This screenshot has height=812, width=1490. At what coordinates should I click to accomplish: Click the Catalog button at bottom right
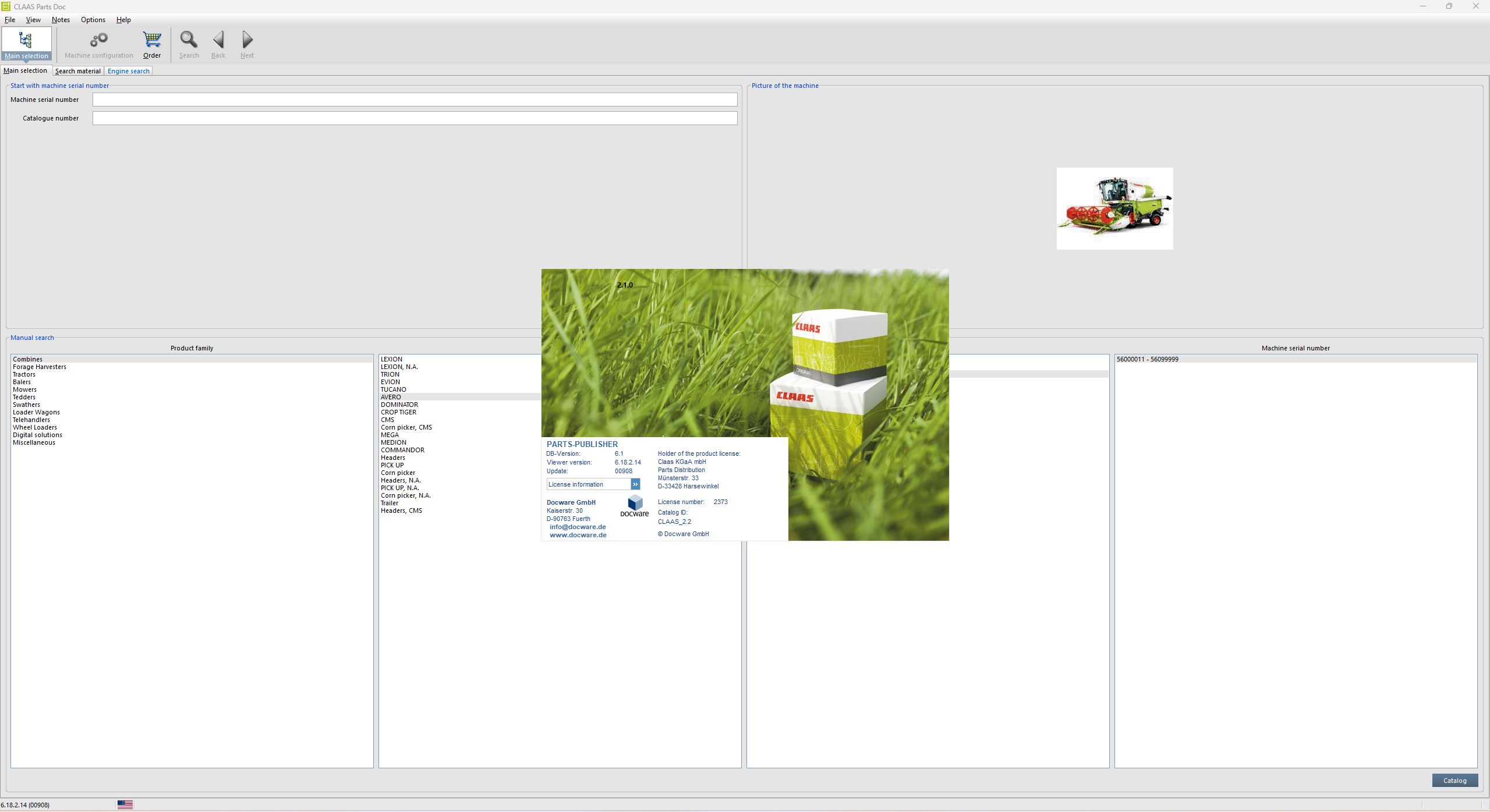pyautogui.click(x=1454, y=780)
